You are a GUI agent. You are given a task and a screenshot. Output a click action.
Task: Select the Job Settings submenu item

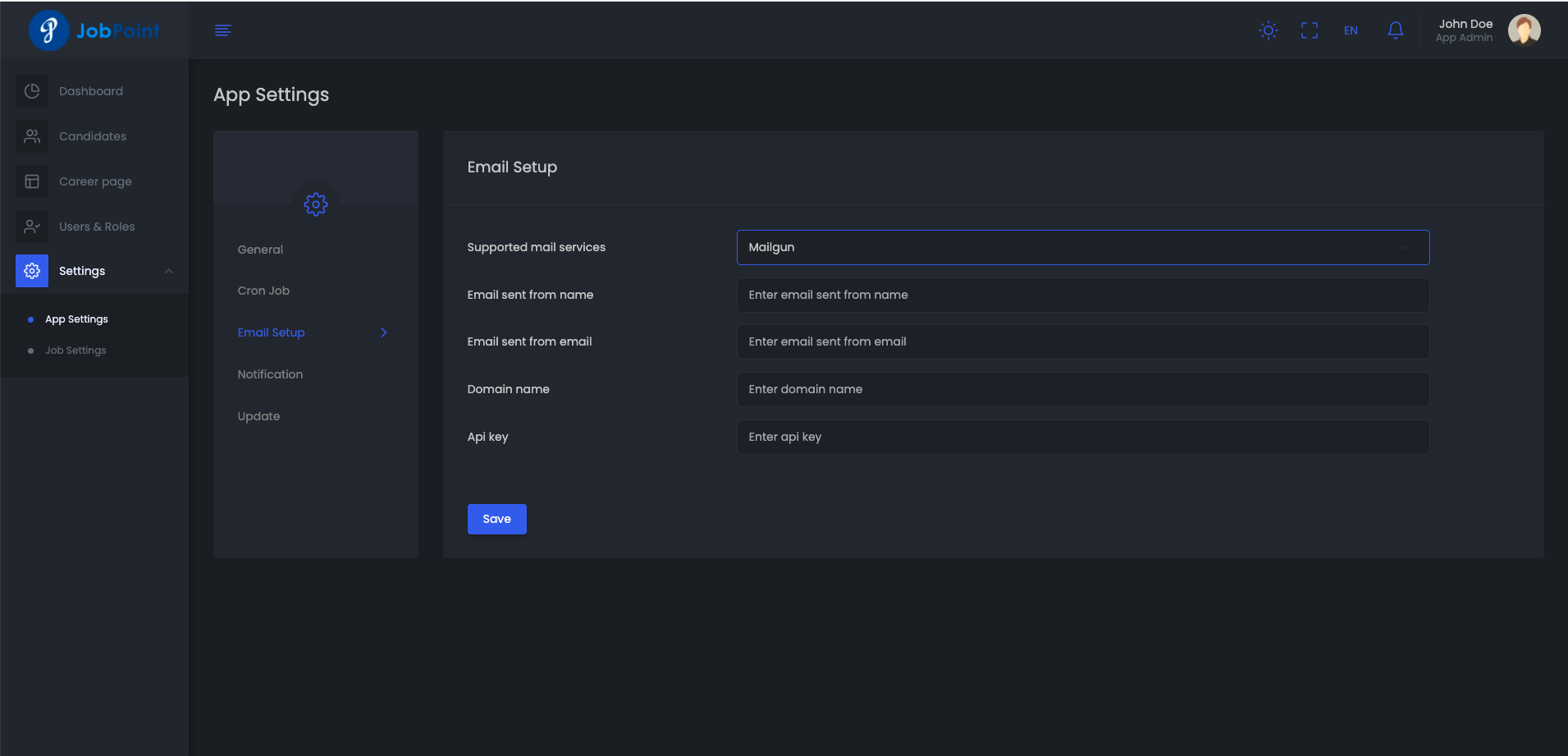click(x=75, y=351)
